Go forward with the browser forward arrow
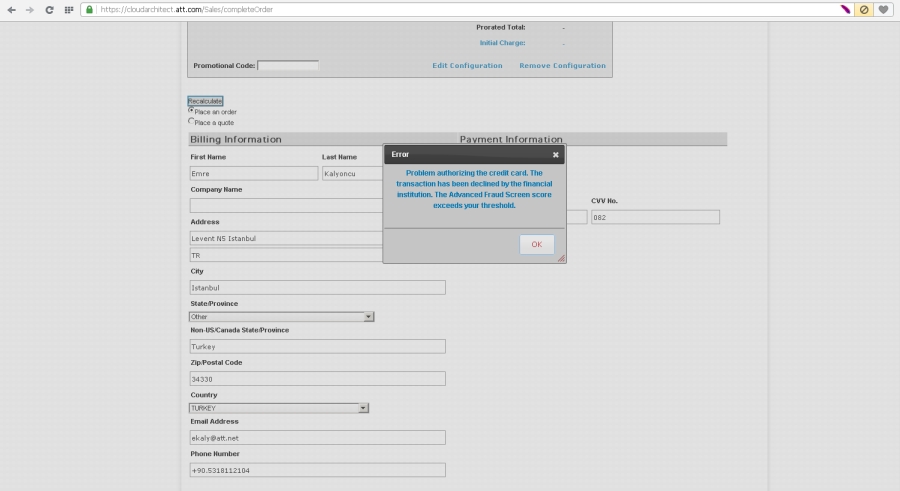900x491 pixels. [30, 10]
